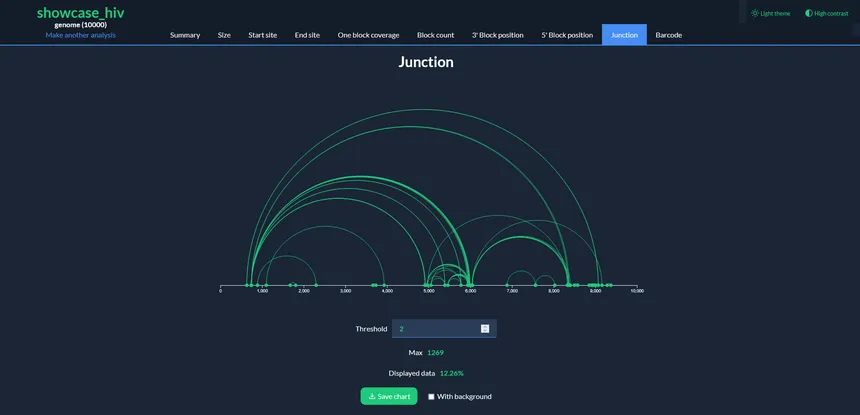860x415 pixels.
Task: Click the 10,000 axis tick label
Action: (x=637, y=291)
